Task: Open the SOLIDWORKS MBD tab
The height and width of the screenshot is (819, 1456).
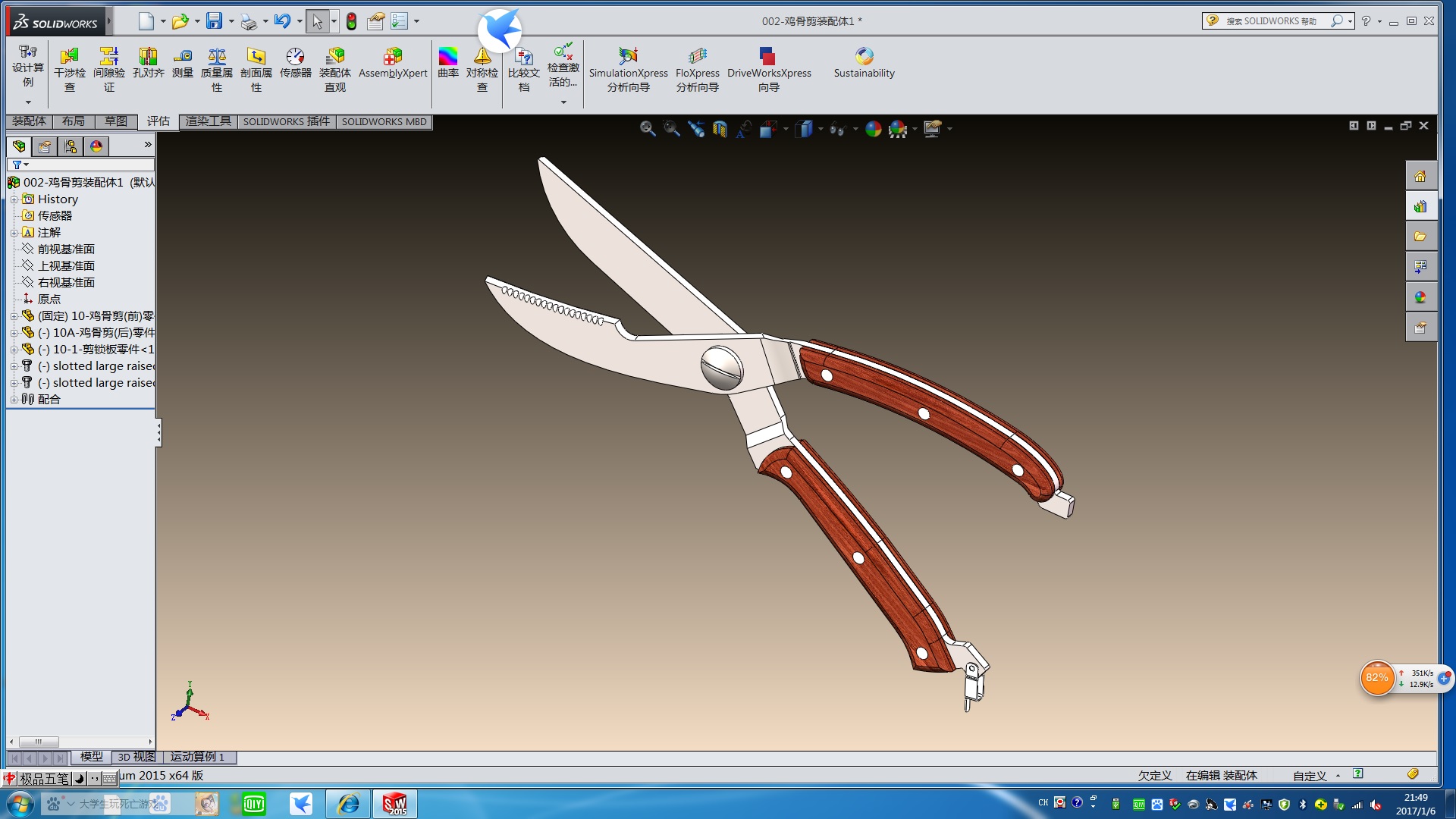Action: pyautogui.click(x=384, y=121)
